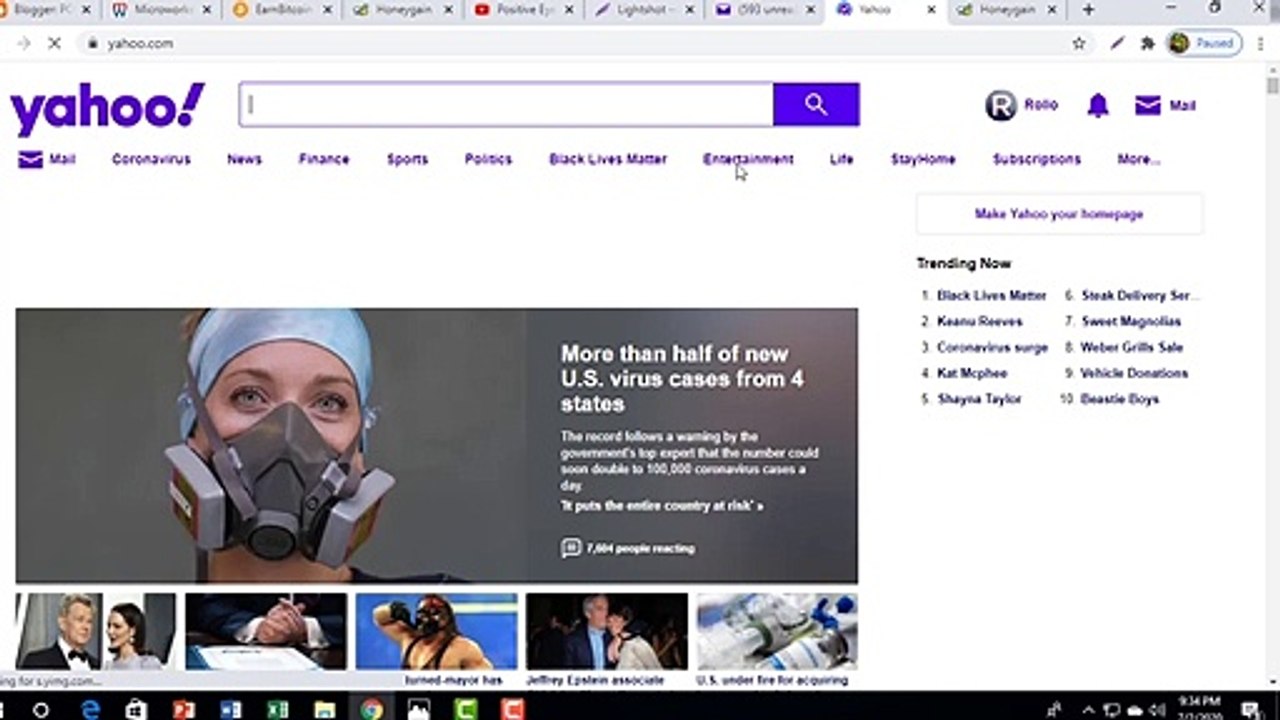Open the Windows action center icon
The height and width of the screenshot is (720, 1280).
coord(1250,710)
